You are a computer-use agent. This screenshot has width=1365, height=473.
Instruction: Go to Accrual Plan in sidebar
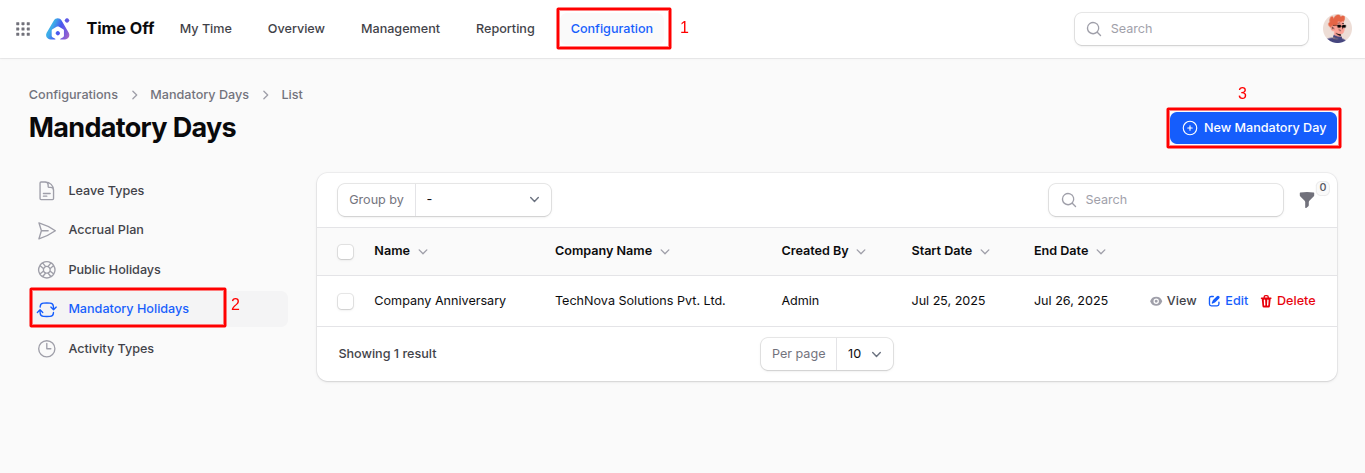click(106, 230)
